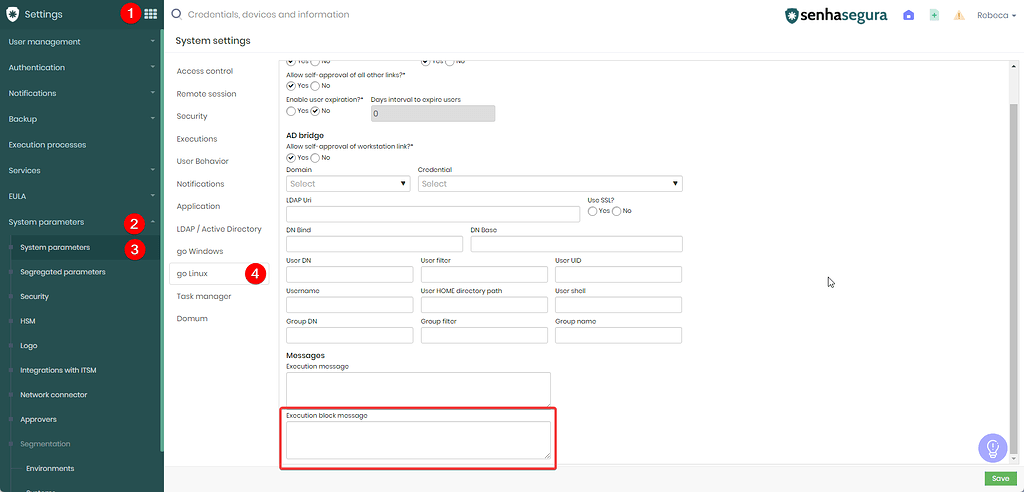Click the green new document icon
1024x492 pixels.
(935, 15)
